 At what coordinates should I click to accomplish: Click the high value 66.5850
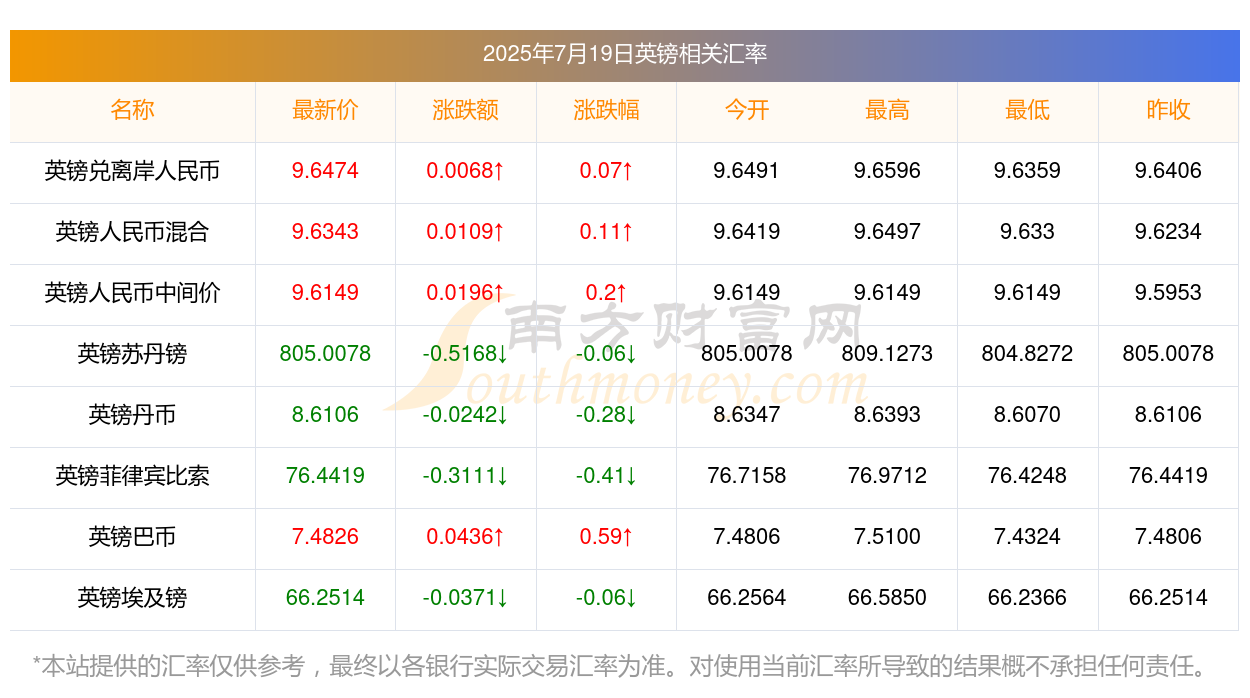click(x=887, y=598)
